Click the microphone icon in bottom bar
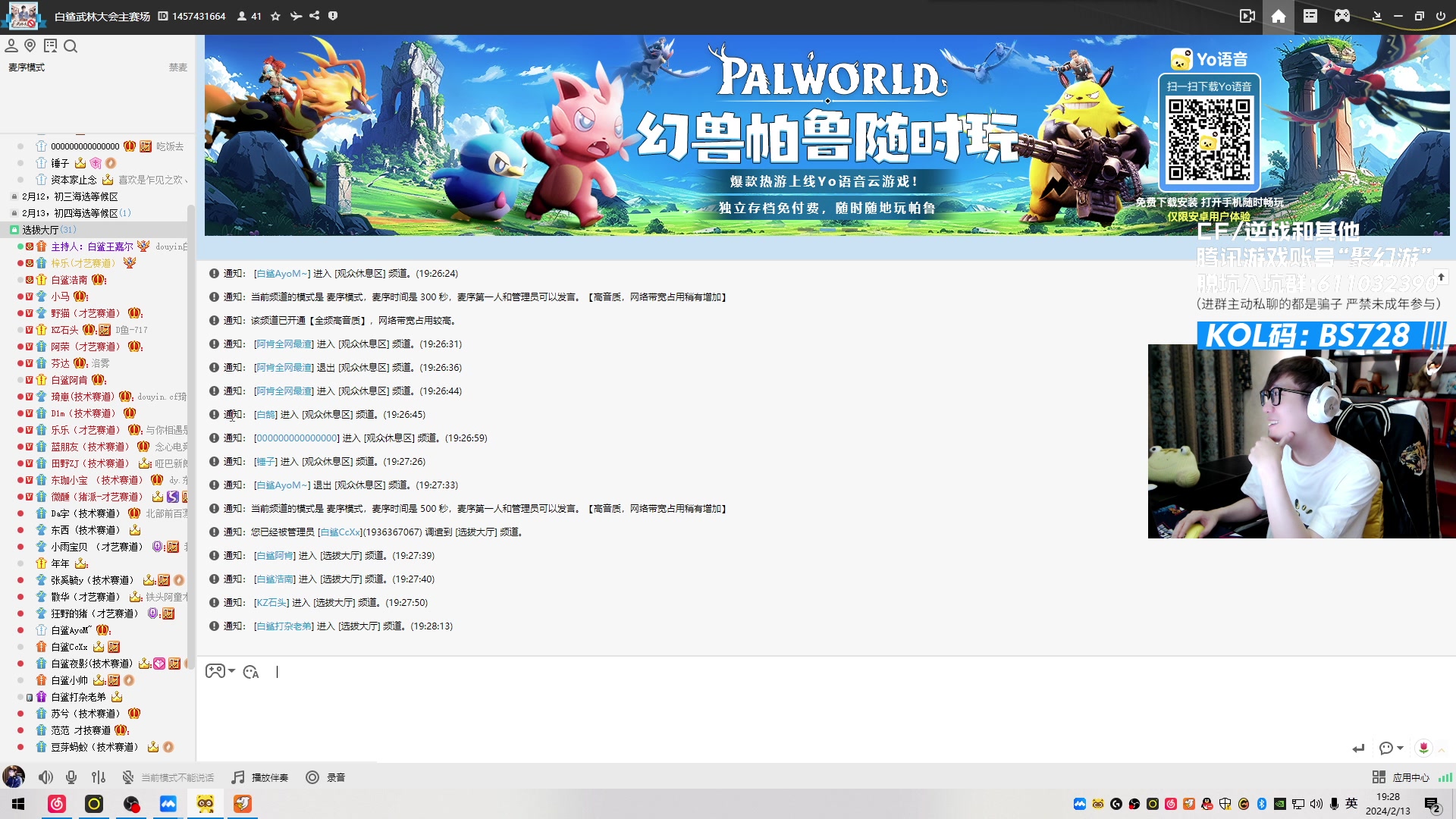This screenshot has width=1456, height=819. tap(71, 777)
